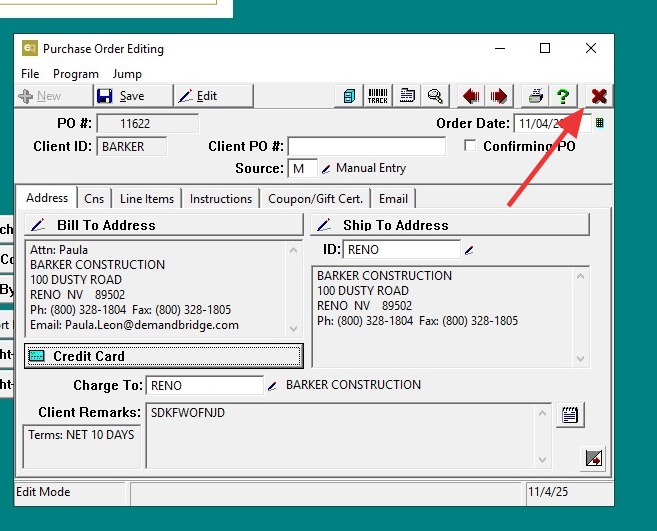This screenshot has width=657, height=531.
Task: Switch to the Instructions tab
Action: (221, 199)
